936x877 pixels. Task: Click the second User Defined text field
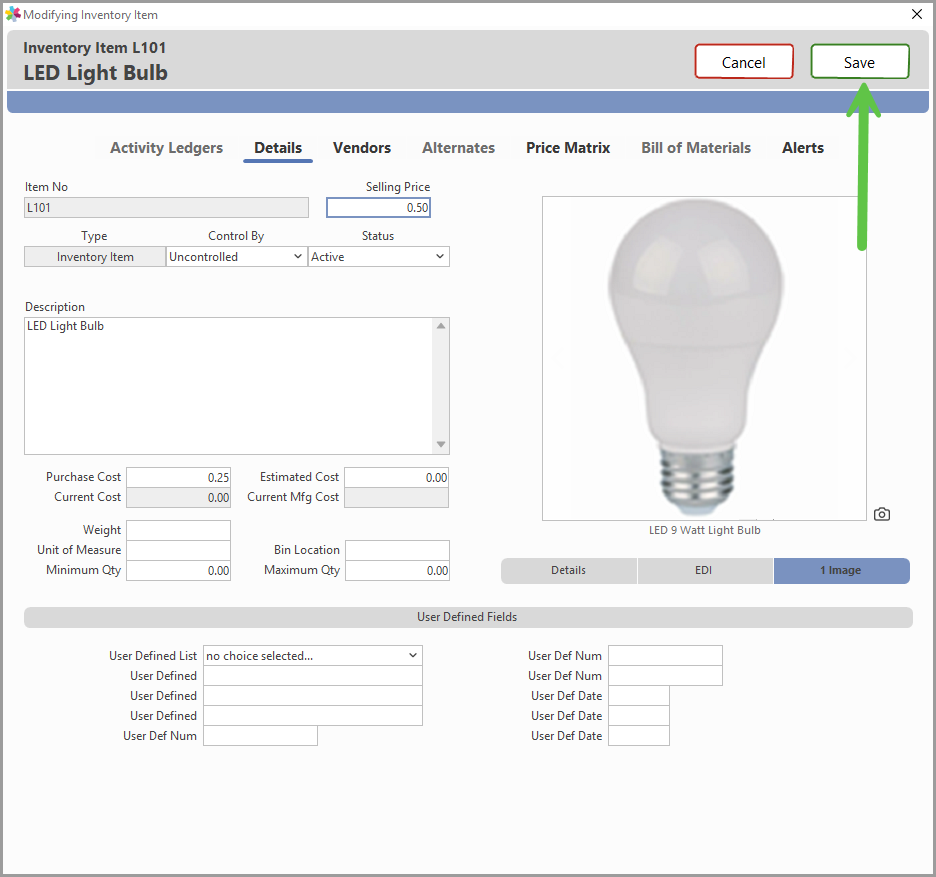(313, 696)
